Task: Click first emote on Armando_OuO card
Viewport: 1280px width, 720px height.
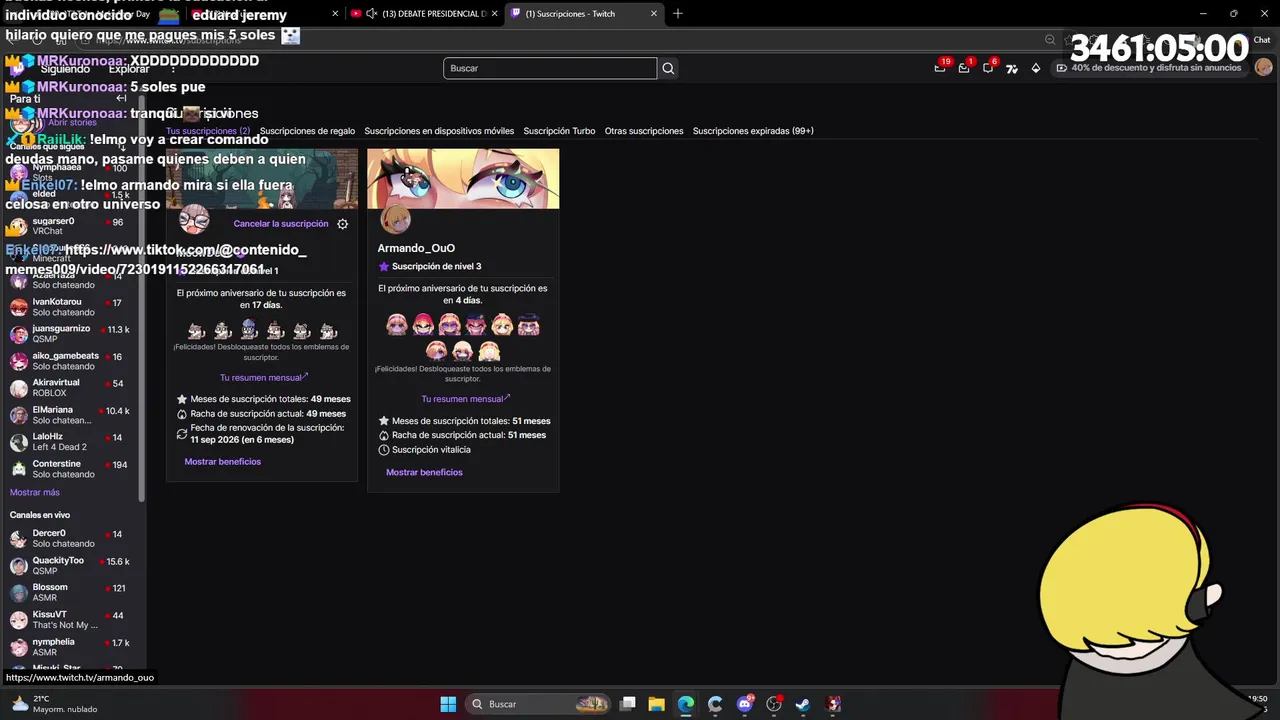Action: pos(397,325)
